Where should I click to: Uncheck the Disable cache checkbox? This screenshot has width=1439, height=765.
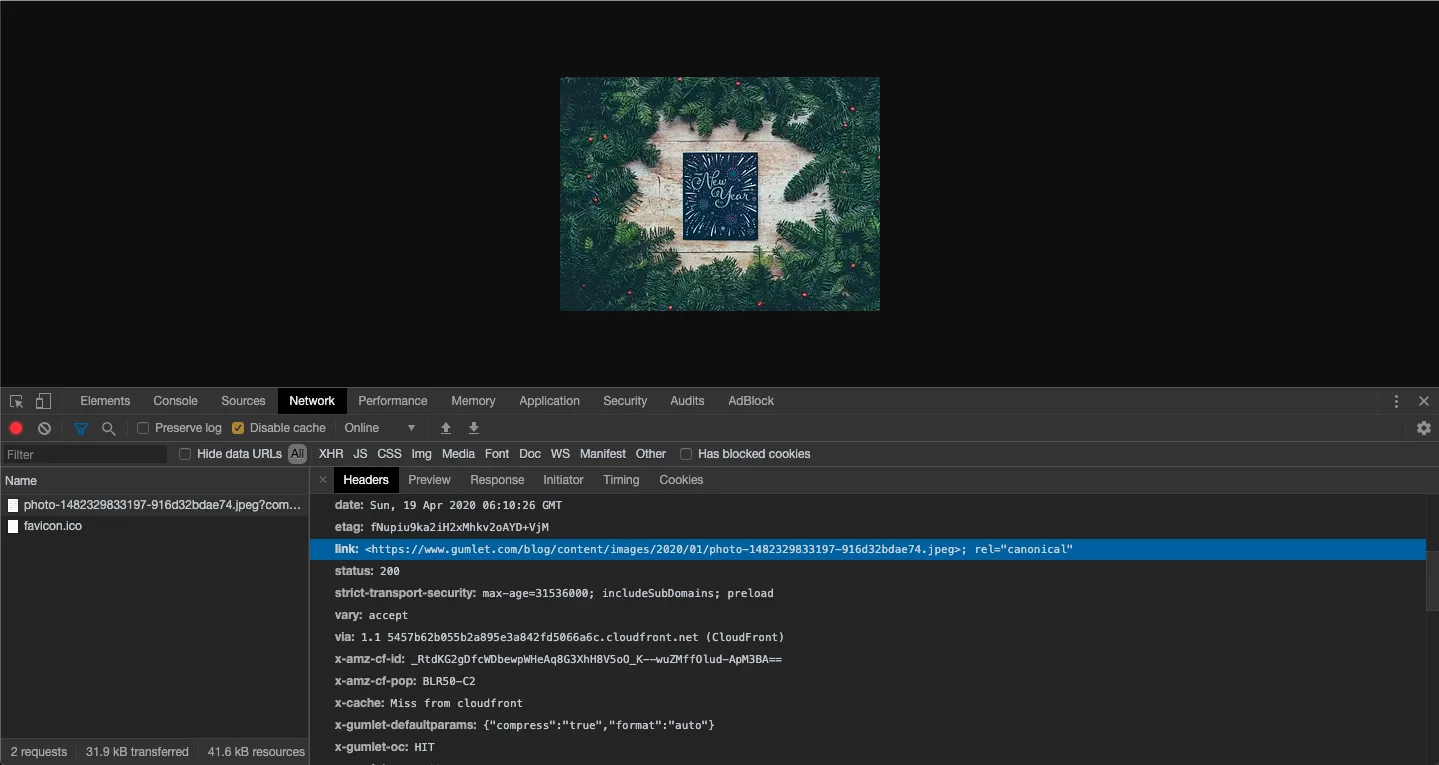238,428
